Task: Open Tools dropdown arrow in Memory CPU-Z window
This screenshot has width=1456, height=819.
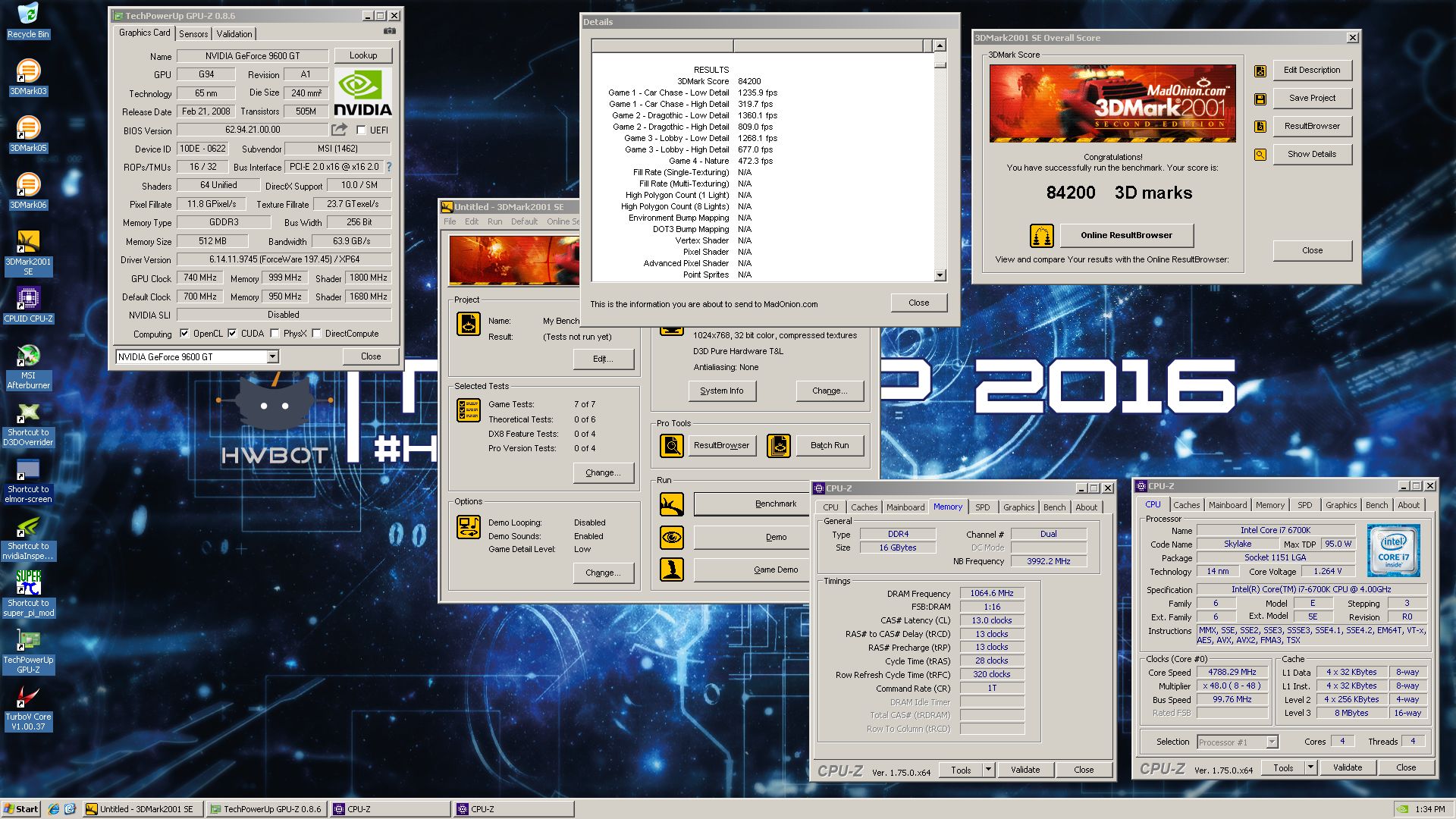Action: (x=988, y=770)
